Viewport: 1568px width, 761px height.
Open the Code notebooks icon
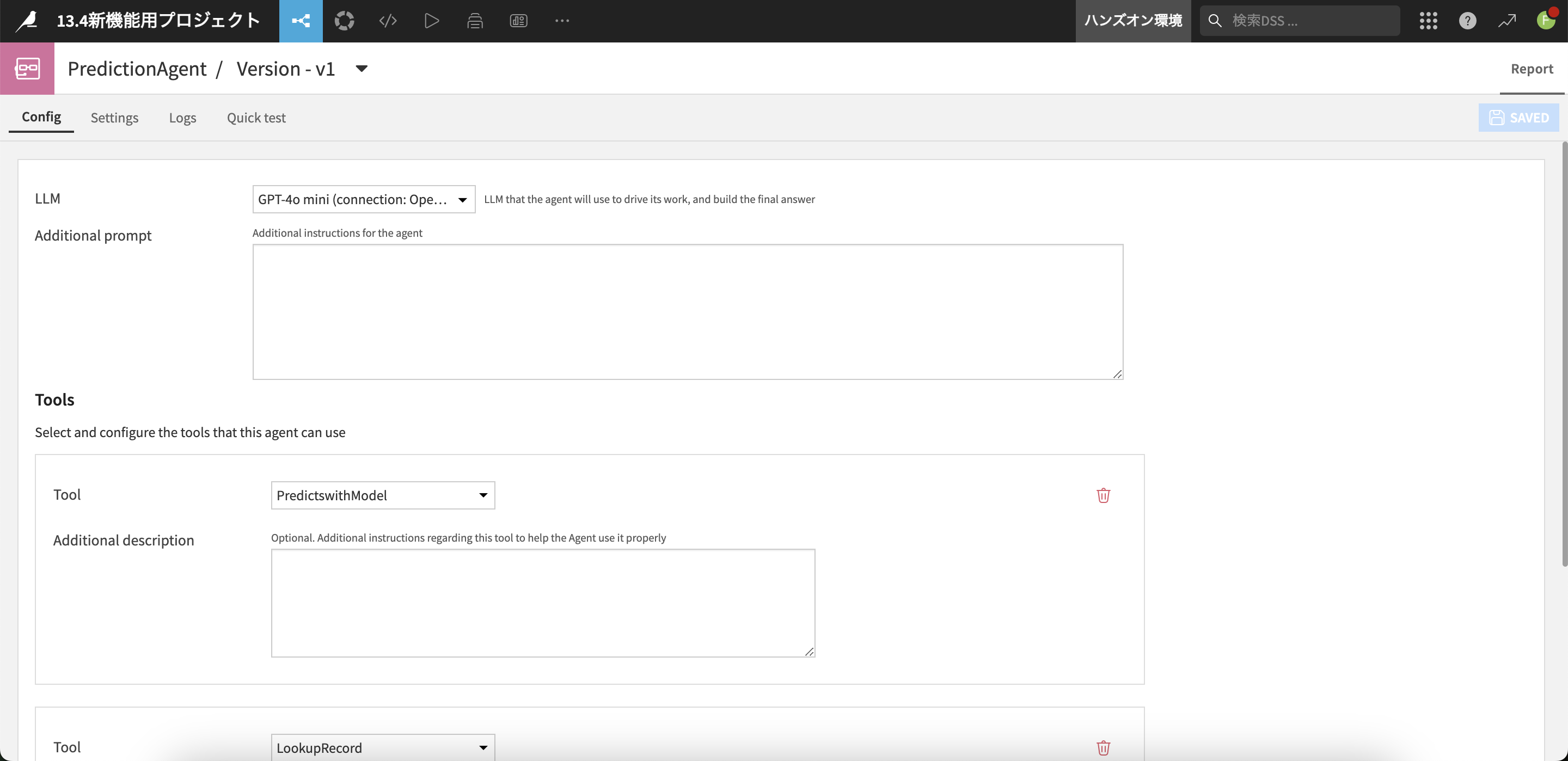pyautogui.click(x=388, y=21)
